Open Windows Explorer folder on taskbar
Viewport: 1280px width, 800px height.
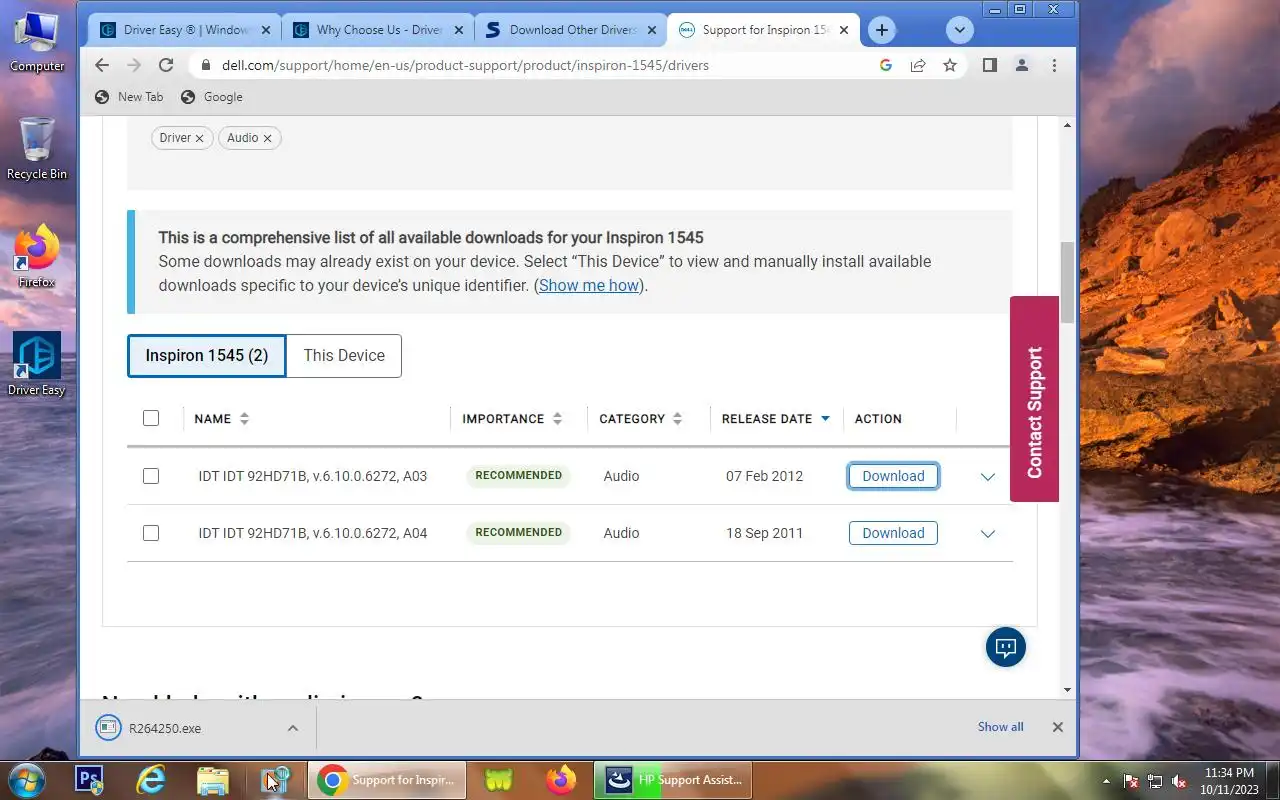point(213,780)
